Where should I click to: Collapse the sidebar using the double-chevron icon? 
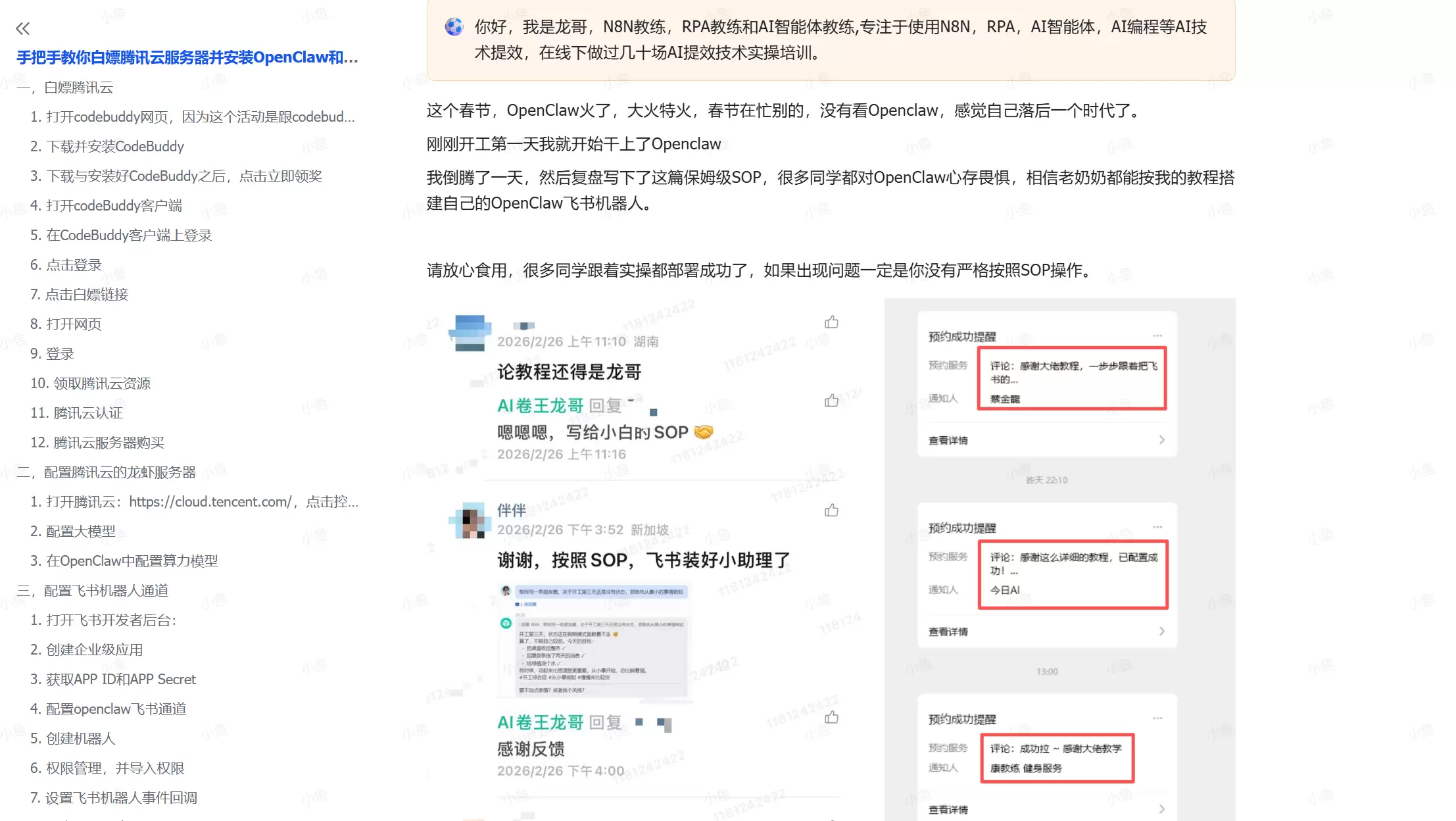click(x=24, y=29)
